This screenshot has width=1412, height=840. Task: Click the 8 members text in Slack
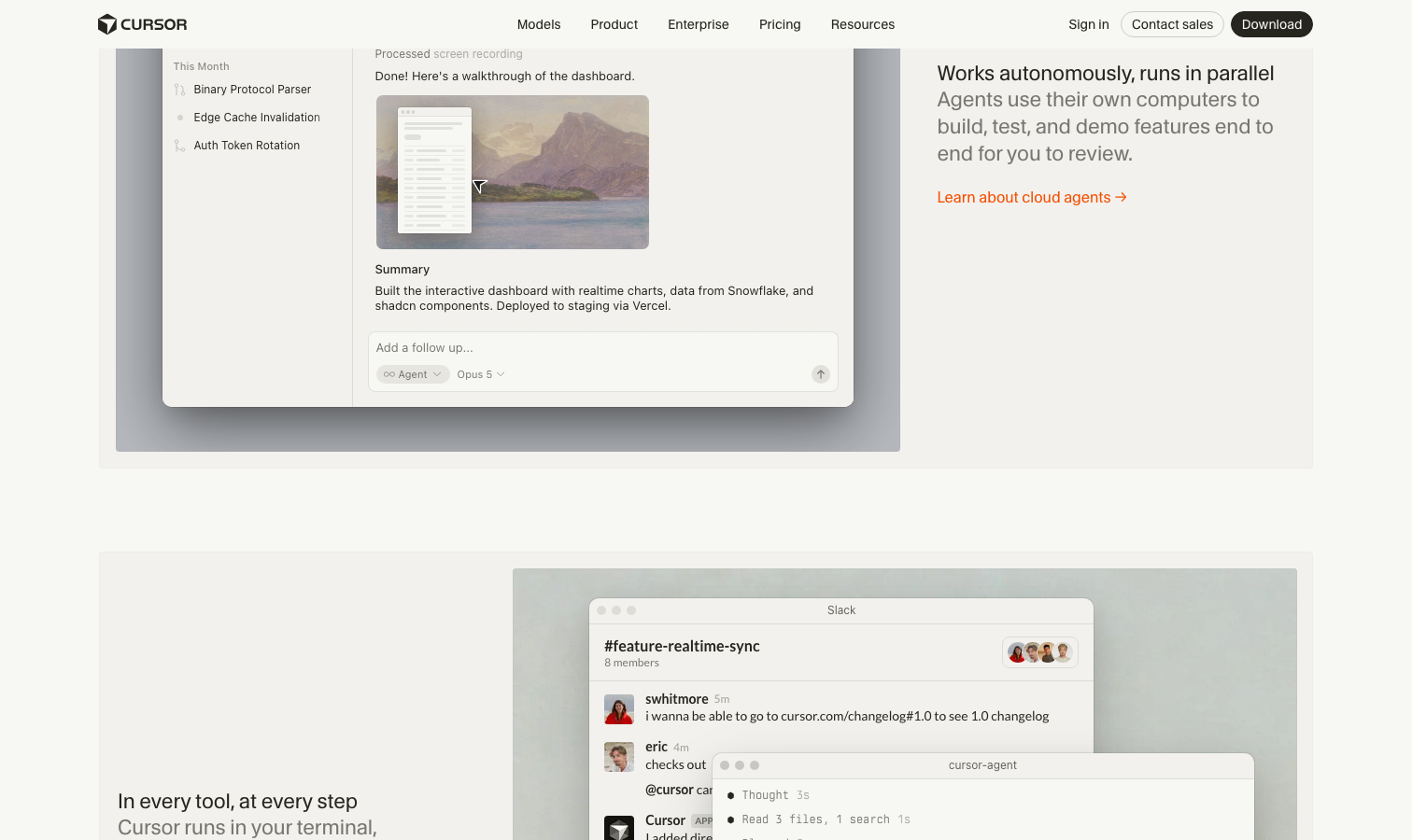click(x=631, y=663)
